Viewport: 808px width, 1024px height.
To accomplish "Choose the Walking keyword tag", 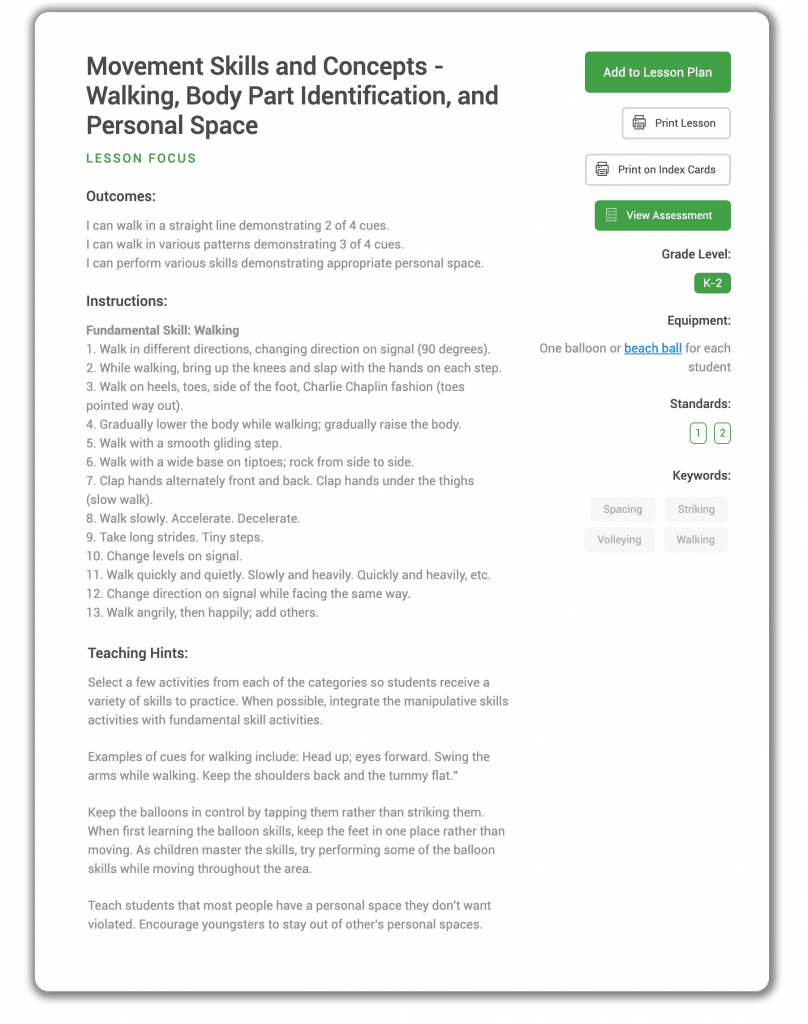I will tap(695, 539).
